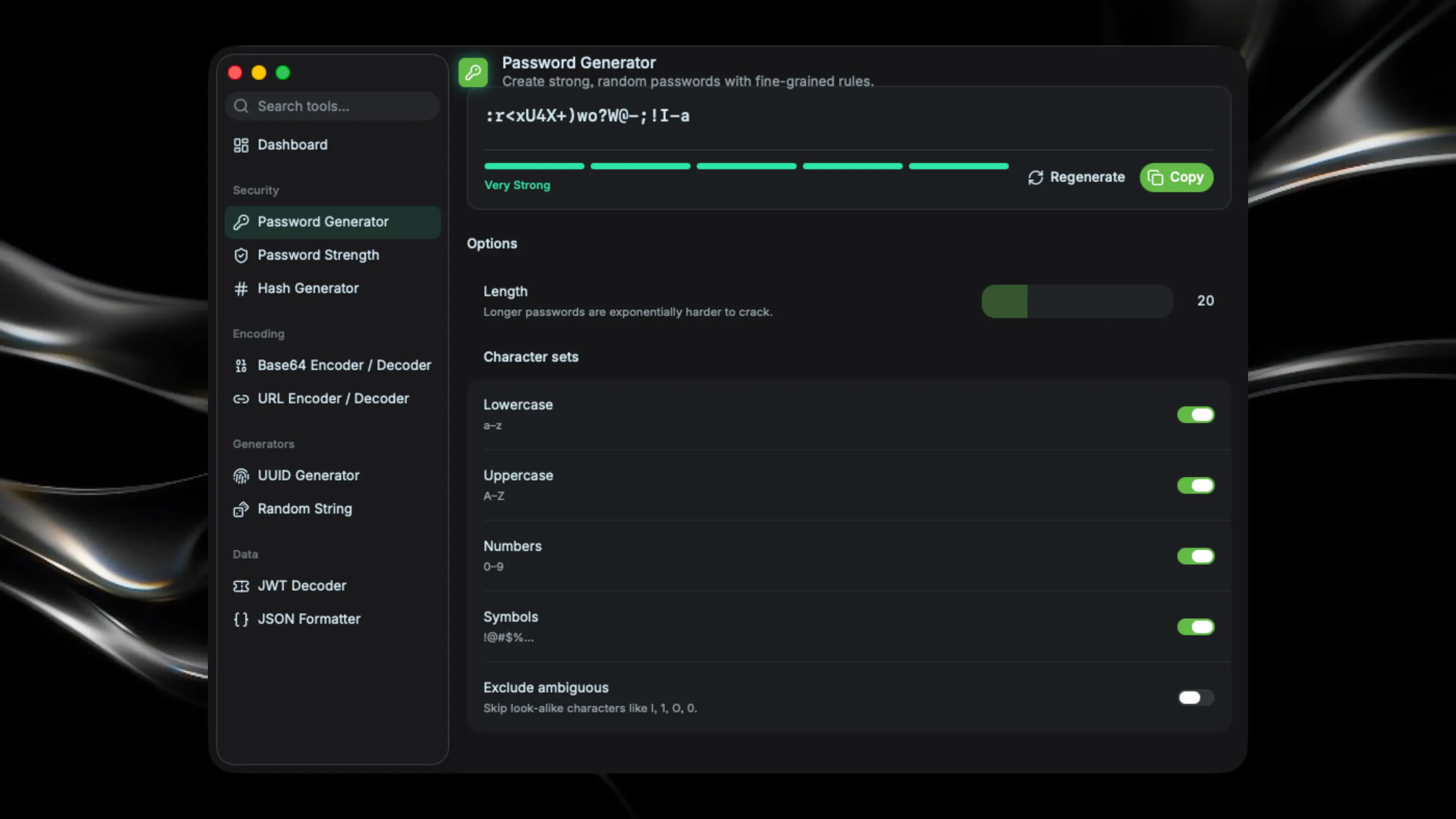This screenshot has width=1456, height=819.
Task: Open the JWT Decoder tool
Action: click(x=332, y=586)
